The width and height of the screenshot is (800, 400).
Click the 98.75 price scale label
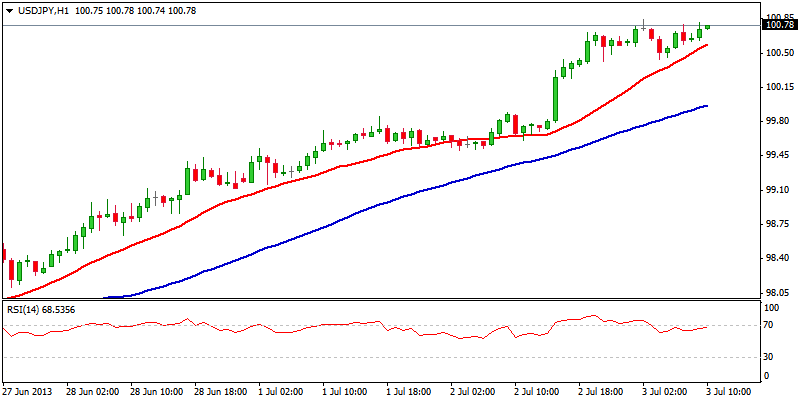[x=777, y=224]
